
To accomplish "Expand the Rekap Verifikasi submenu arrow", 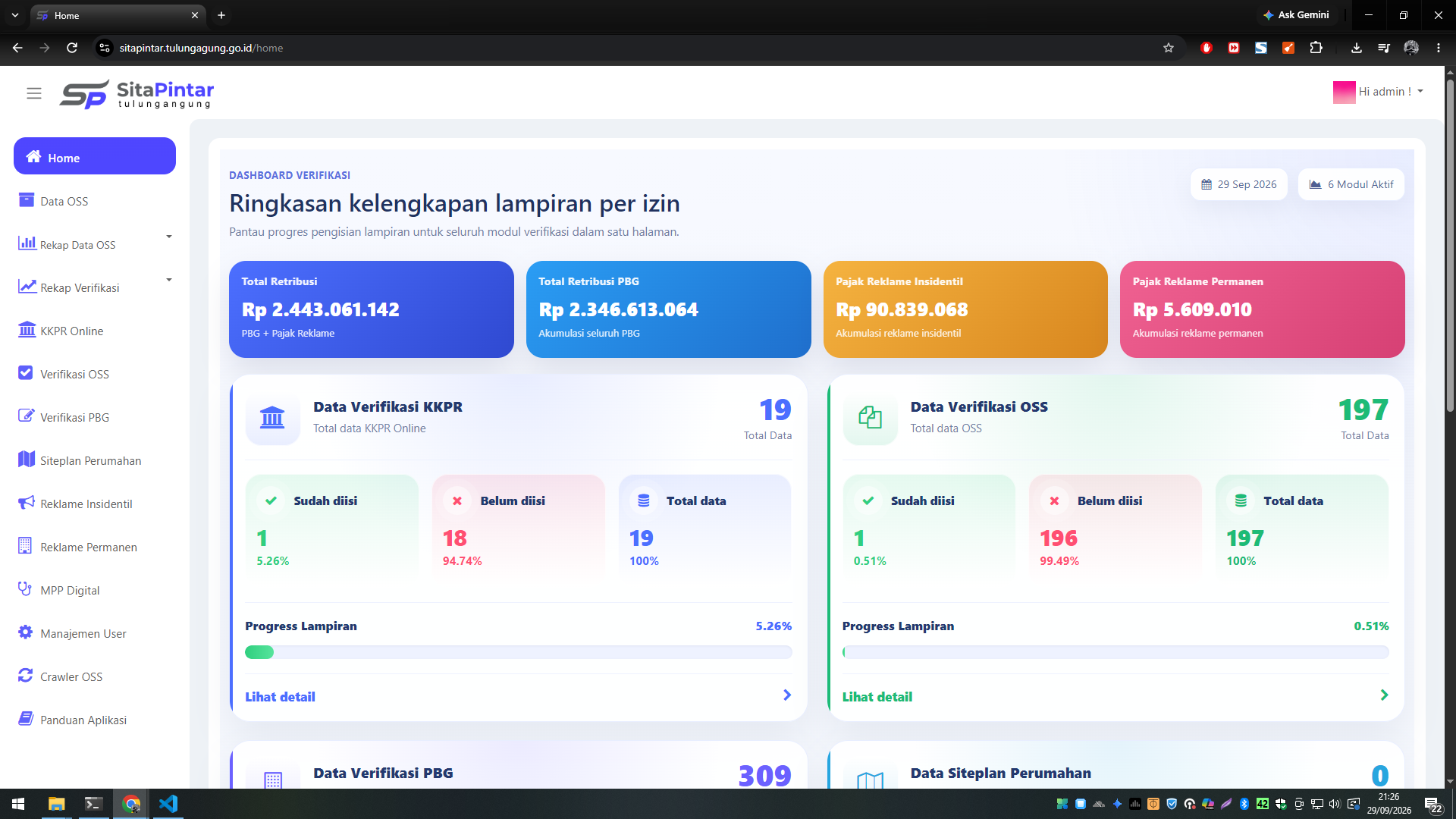I will [169, 280].
